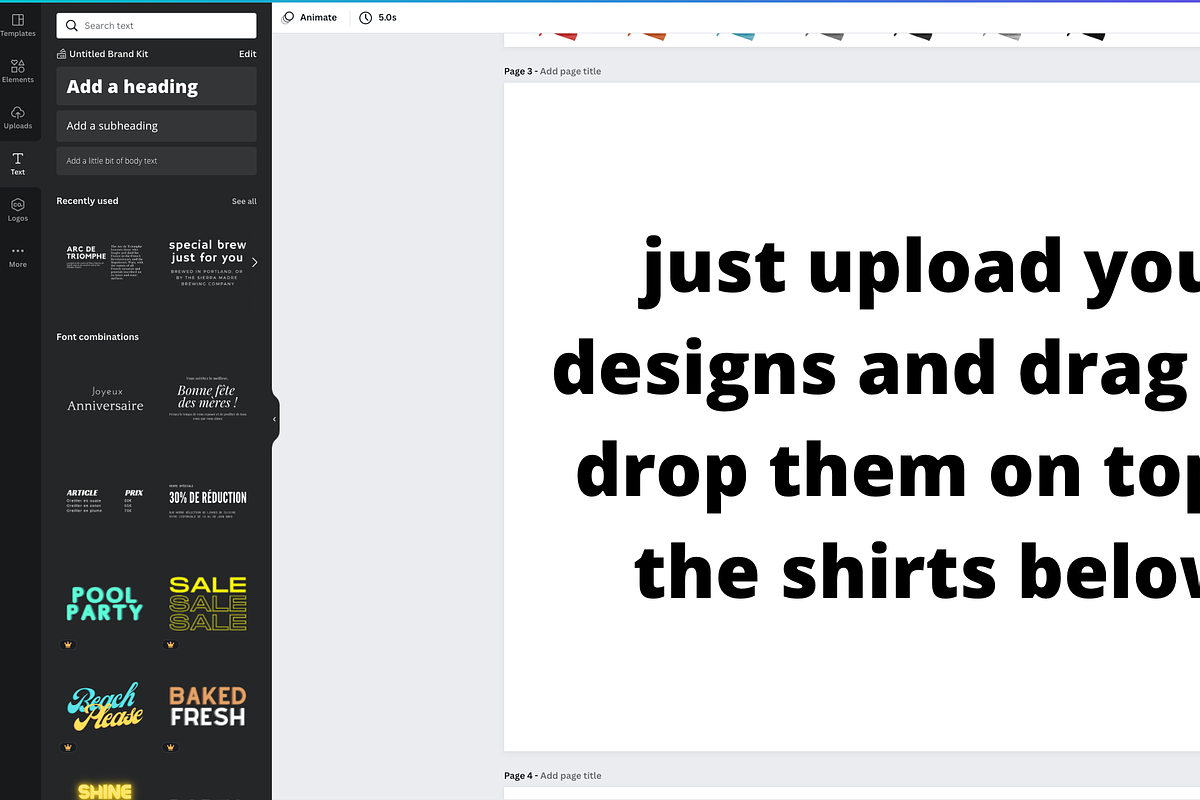Select the special brew just for you template
This screenshot has height=800, width=1200.
coord(207,262)
